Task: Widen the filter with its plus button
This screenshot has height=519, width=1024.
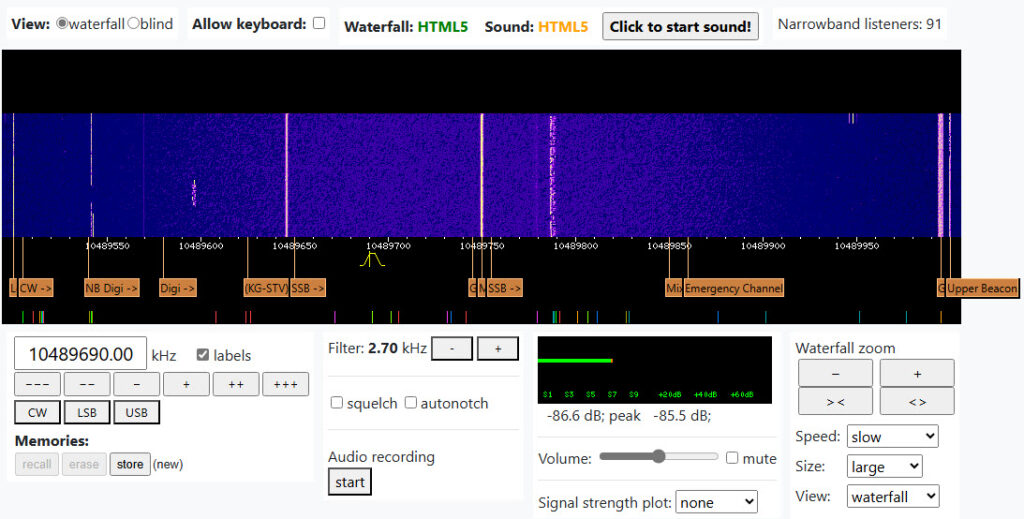Action: point(497,349)
